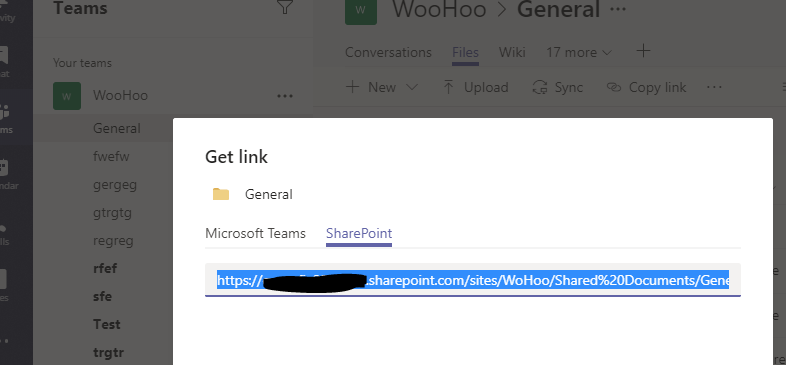The width and height of the screenshot is (786, 365).
Task: Click the Copy link button
Action: tap(646, 87)
